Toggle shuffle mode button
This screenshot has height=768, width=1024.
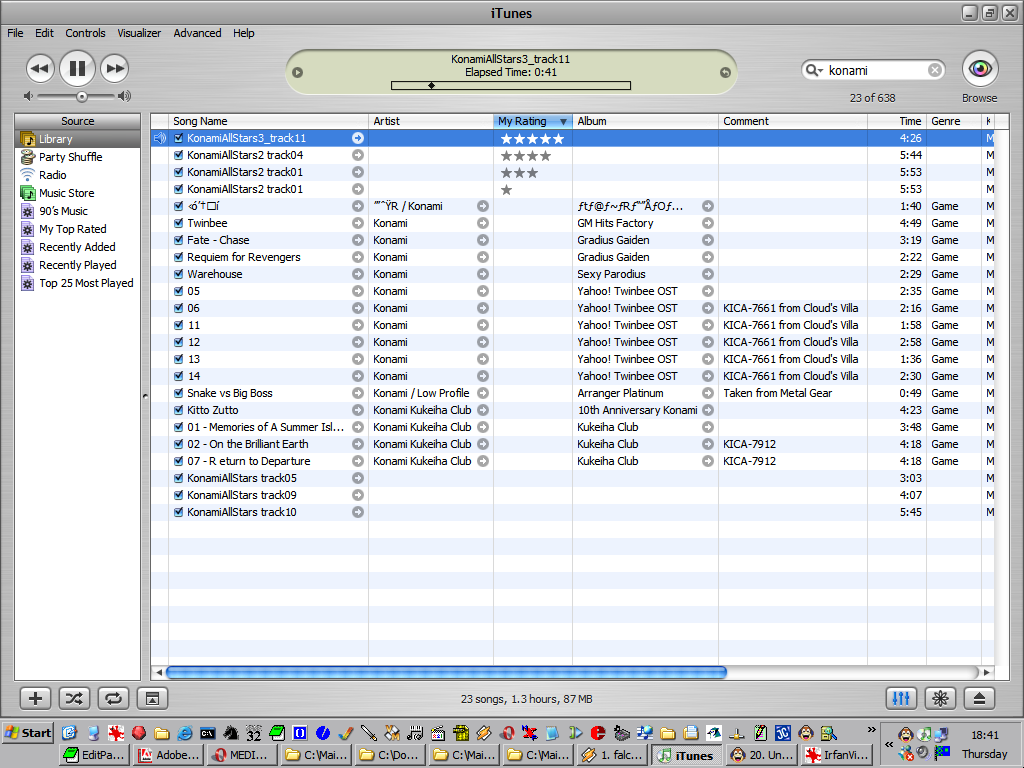[74, 698]
